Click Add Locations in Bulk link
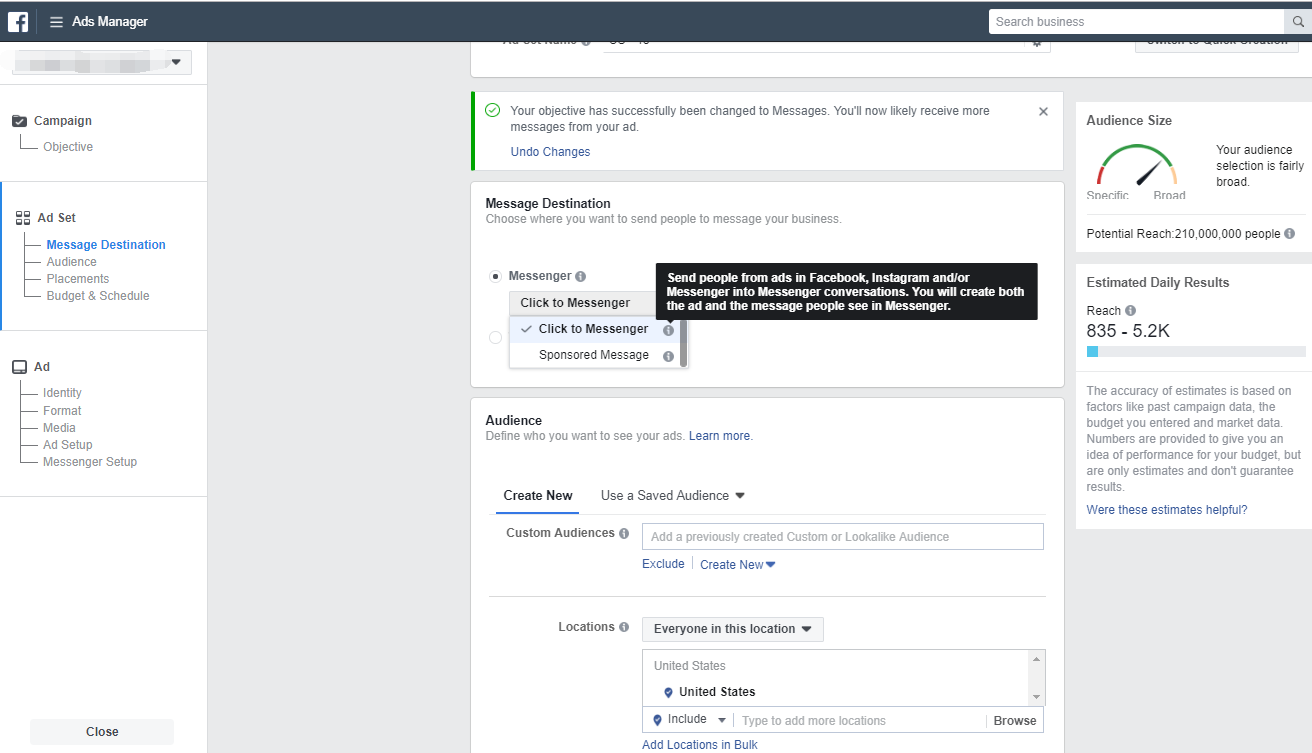 click(x=700, y=745)
